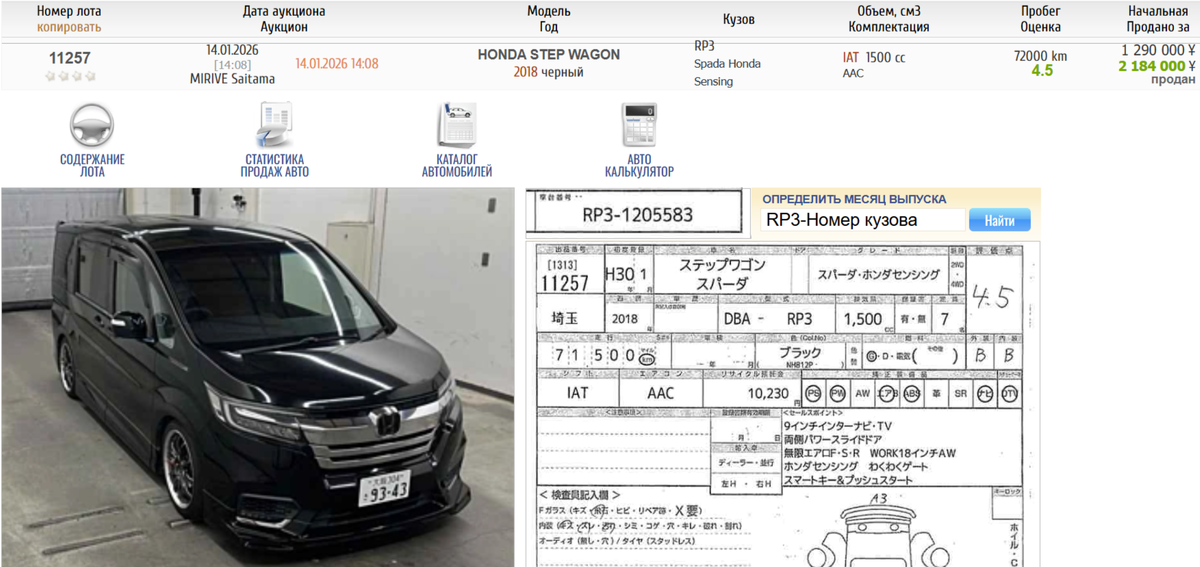Click the 2018 черный year and color text
The image size is (1200, 567).
(549, 72)
